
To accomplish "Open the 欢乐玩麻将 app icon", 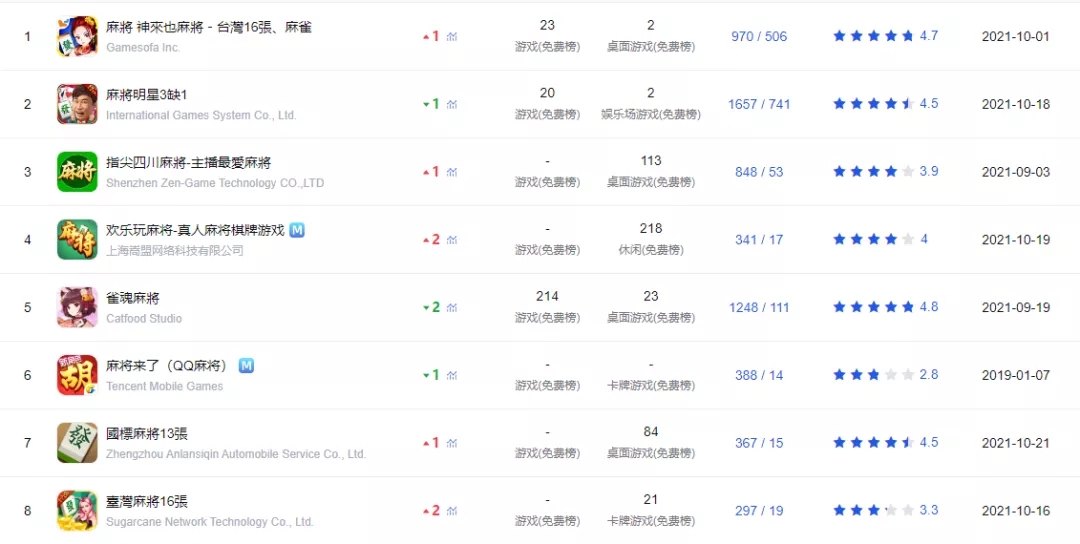I will click(x=77, y=240).
